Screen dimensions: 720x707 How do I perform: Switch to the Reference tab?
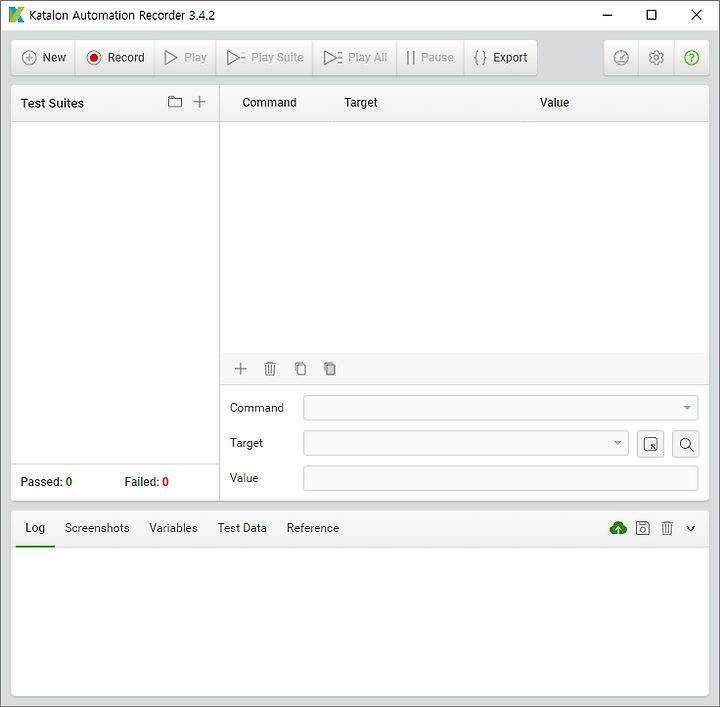(x=313, y=528)
